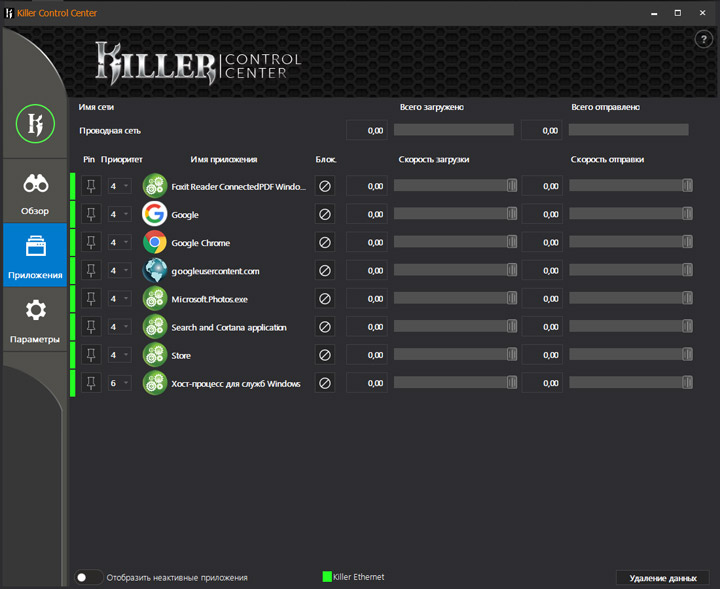The image size is (720, 589).
Task: Open priority dropdown for Store
Action: (119, 355)
